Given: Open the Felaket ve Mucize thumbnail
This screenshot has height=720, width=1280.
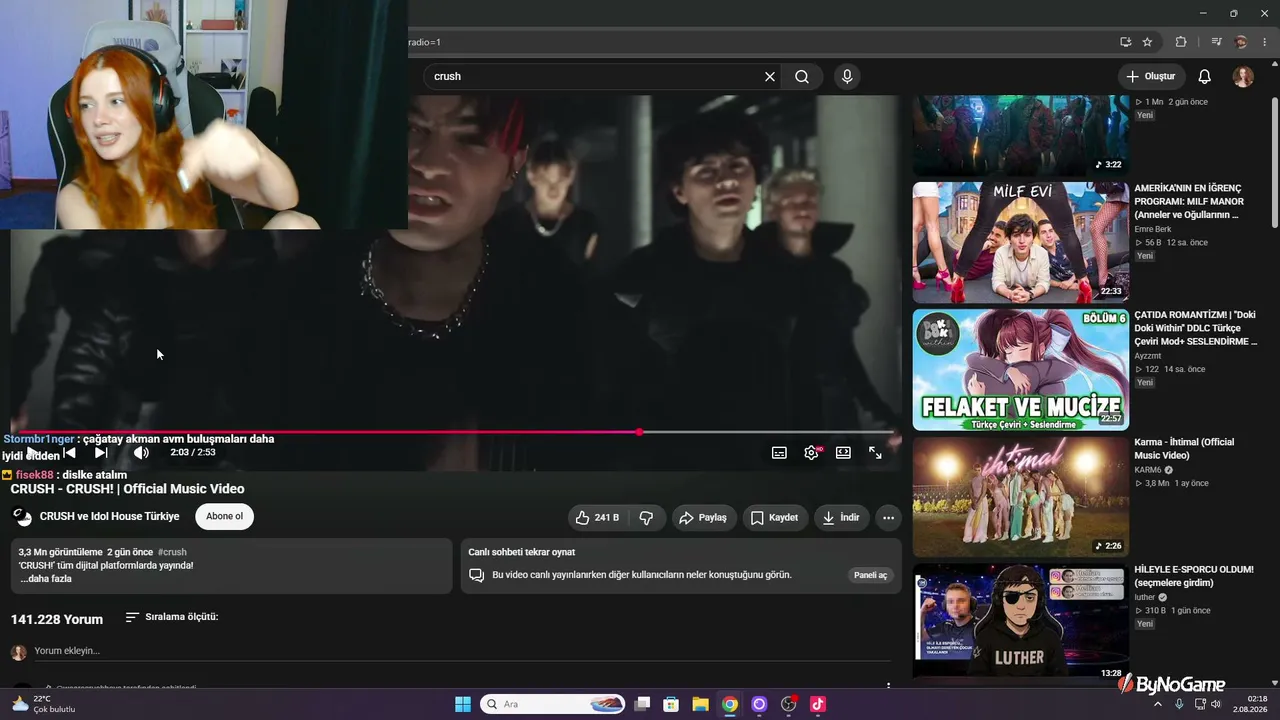Looking at the screenshot, I should pos(1020,370).
